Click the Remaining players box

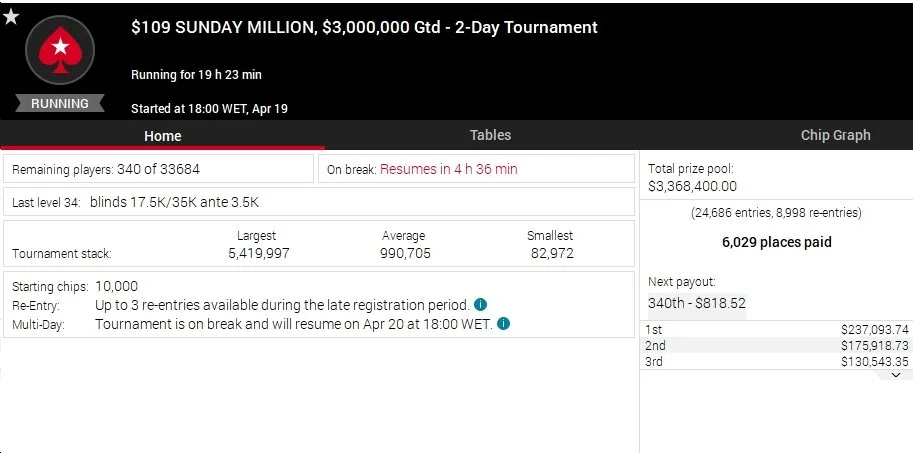click(158, 169)
